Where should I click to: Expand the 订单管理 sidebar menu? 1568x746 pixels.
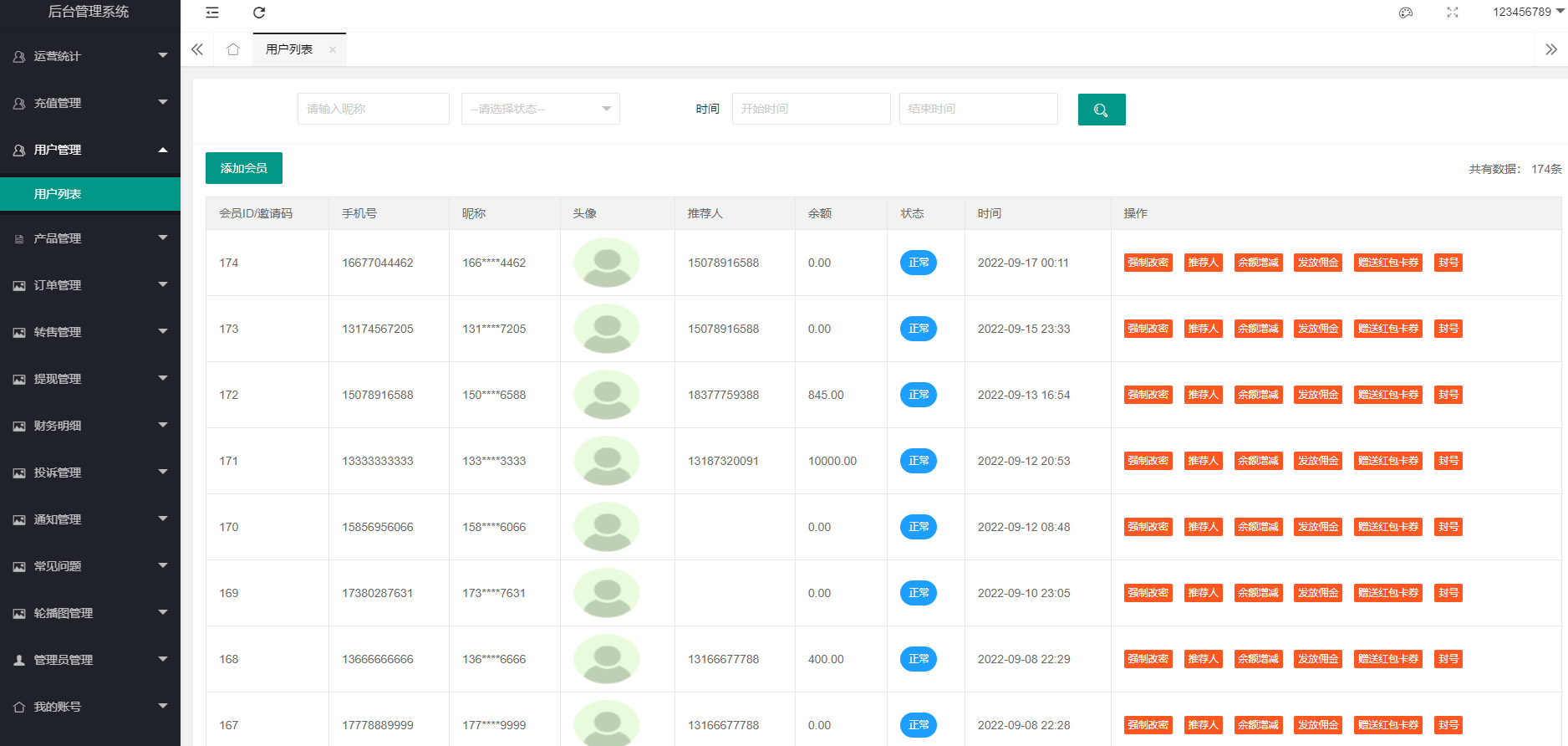(89, 285)
